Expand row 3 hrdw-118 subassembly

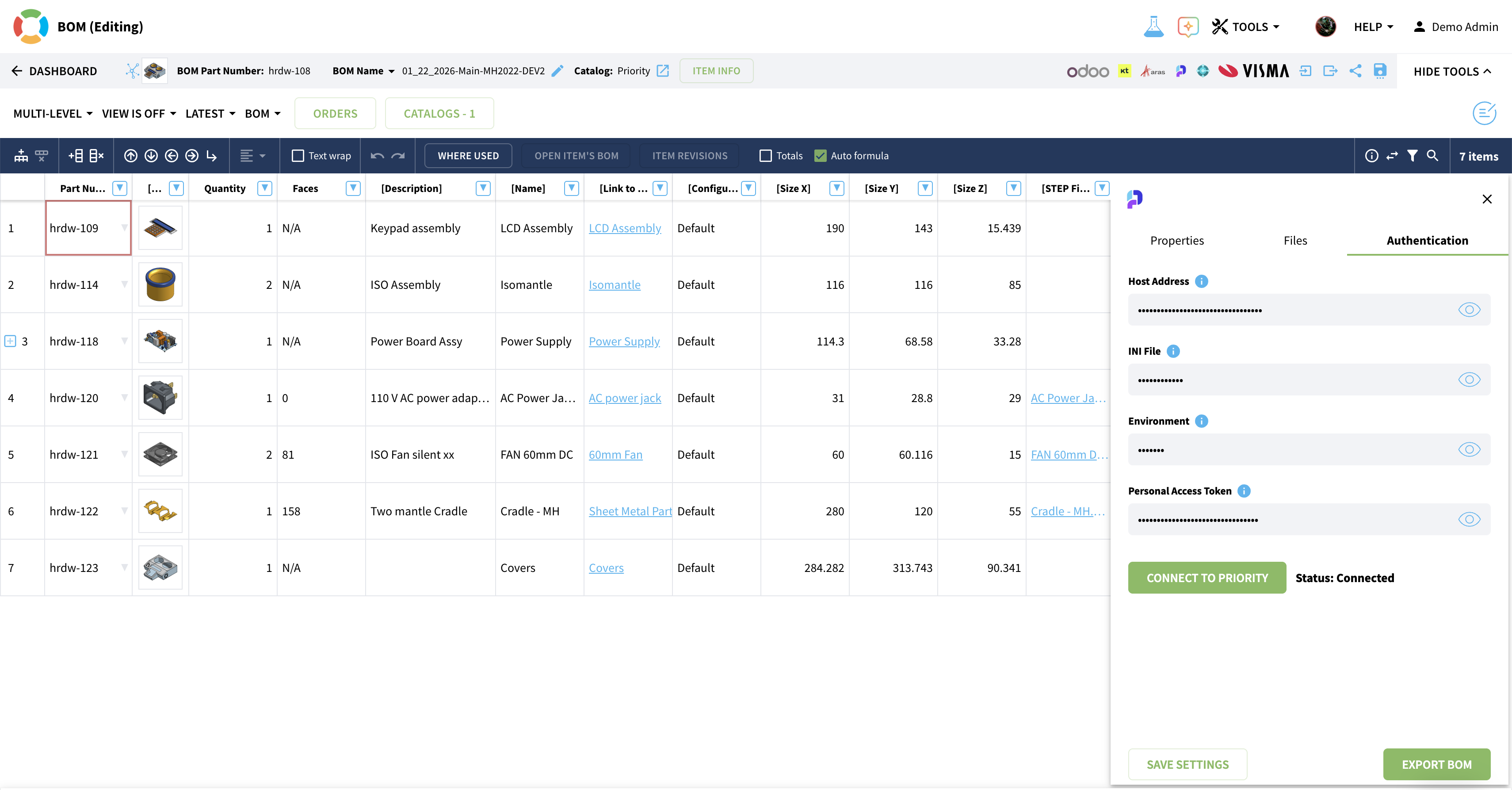pos(10,341)
